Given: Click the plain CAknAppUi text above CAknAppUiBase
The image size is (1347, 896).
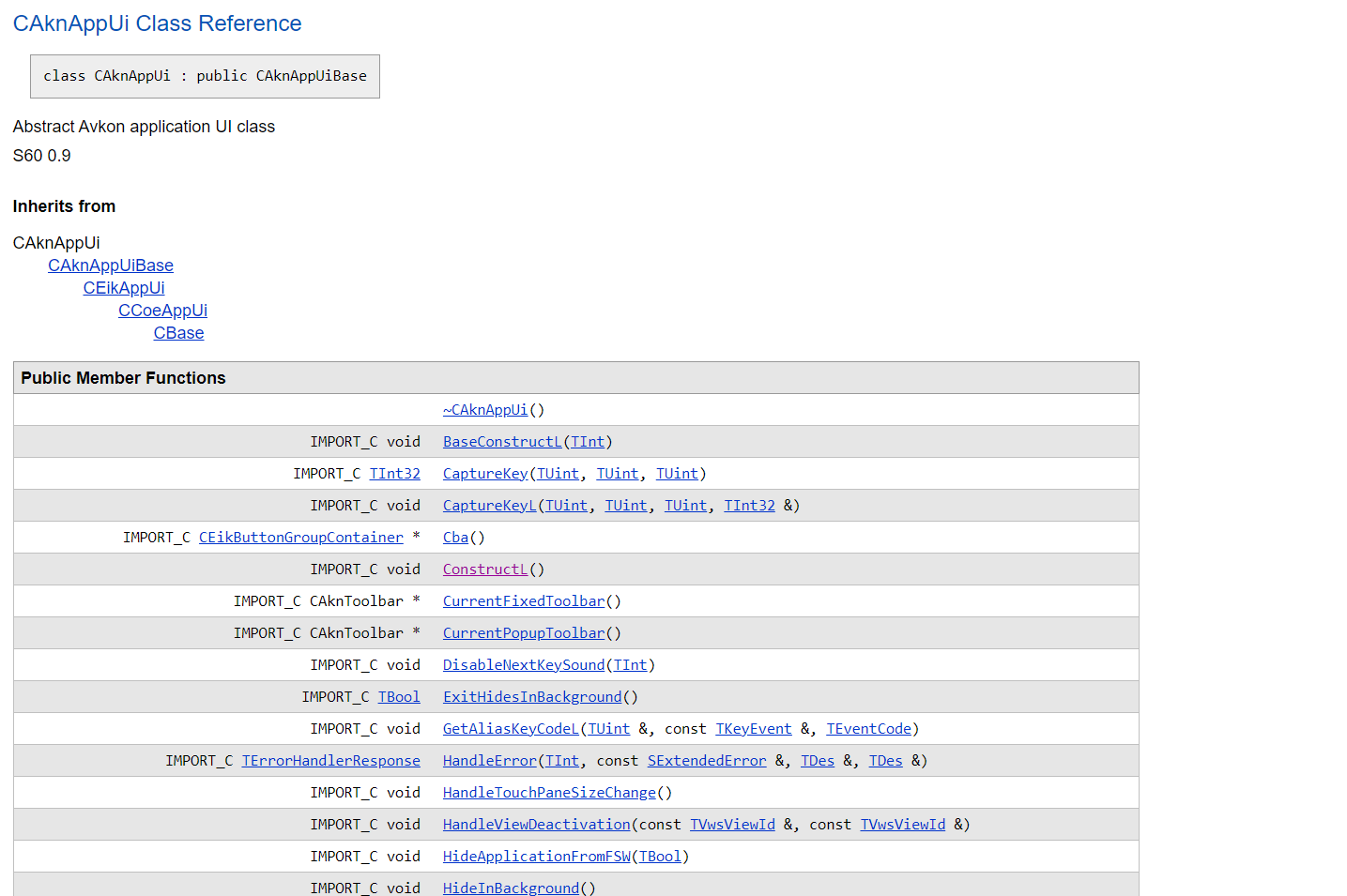Looking at the screenshot, I should pos(56,243).
